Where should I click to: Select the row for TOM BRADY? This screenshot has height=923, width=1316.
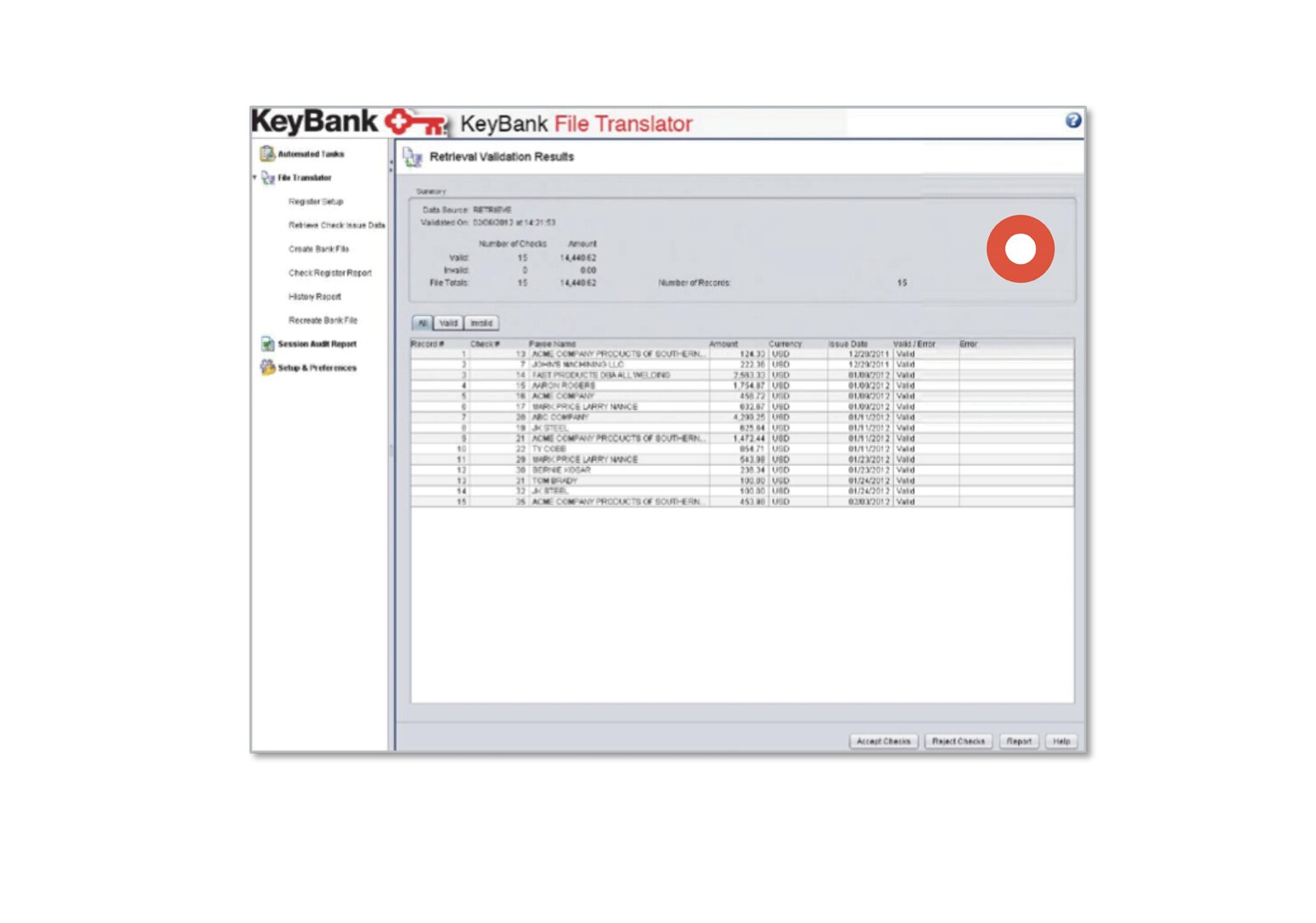point(594,481)
